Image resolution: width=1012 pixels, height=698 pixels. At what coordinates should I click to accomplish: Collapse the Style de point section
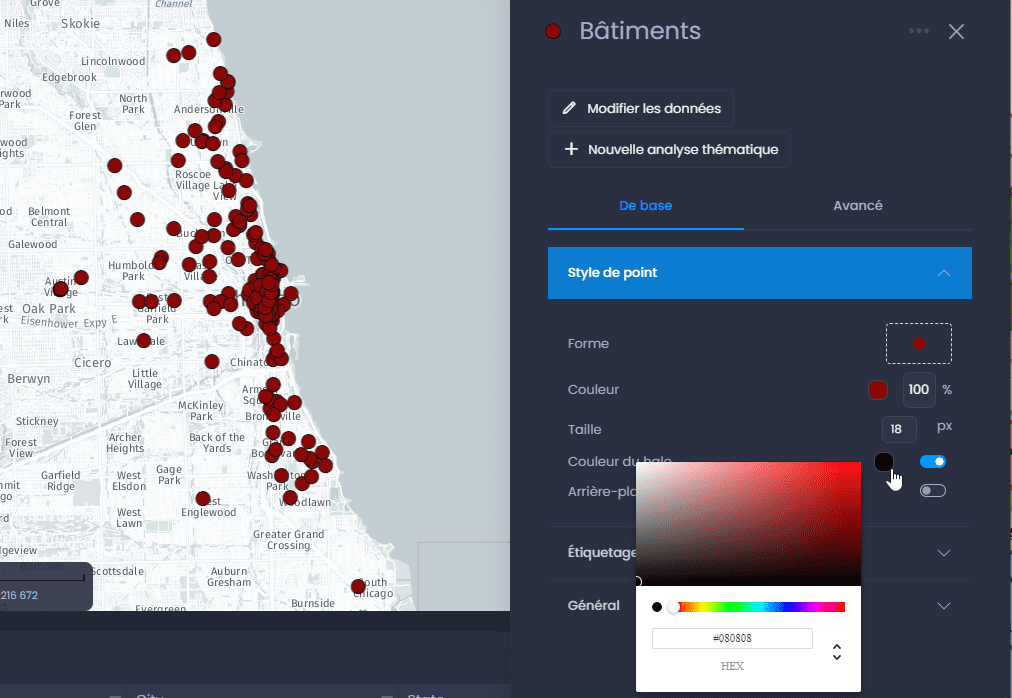[x=760, y=272]
